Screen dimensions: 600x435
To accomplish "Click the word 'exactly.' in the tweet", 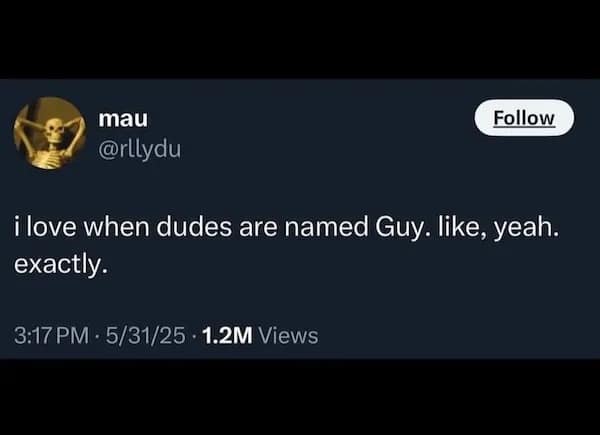I will [x=60, y=265].
